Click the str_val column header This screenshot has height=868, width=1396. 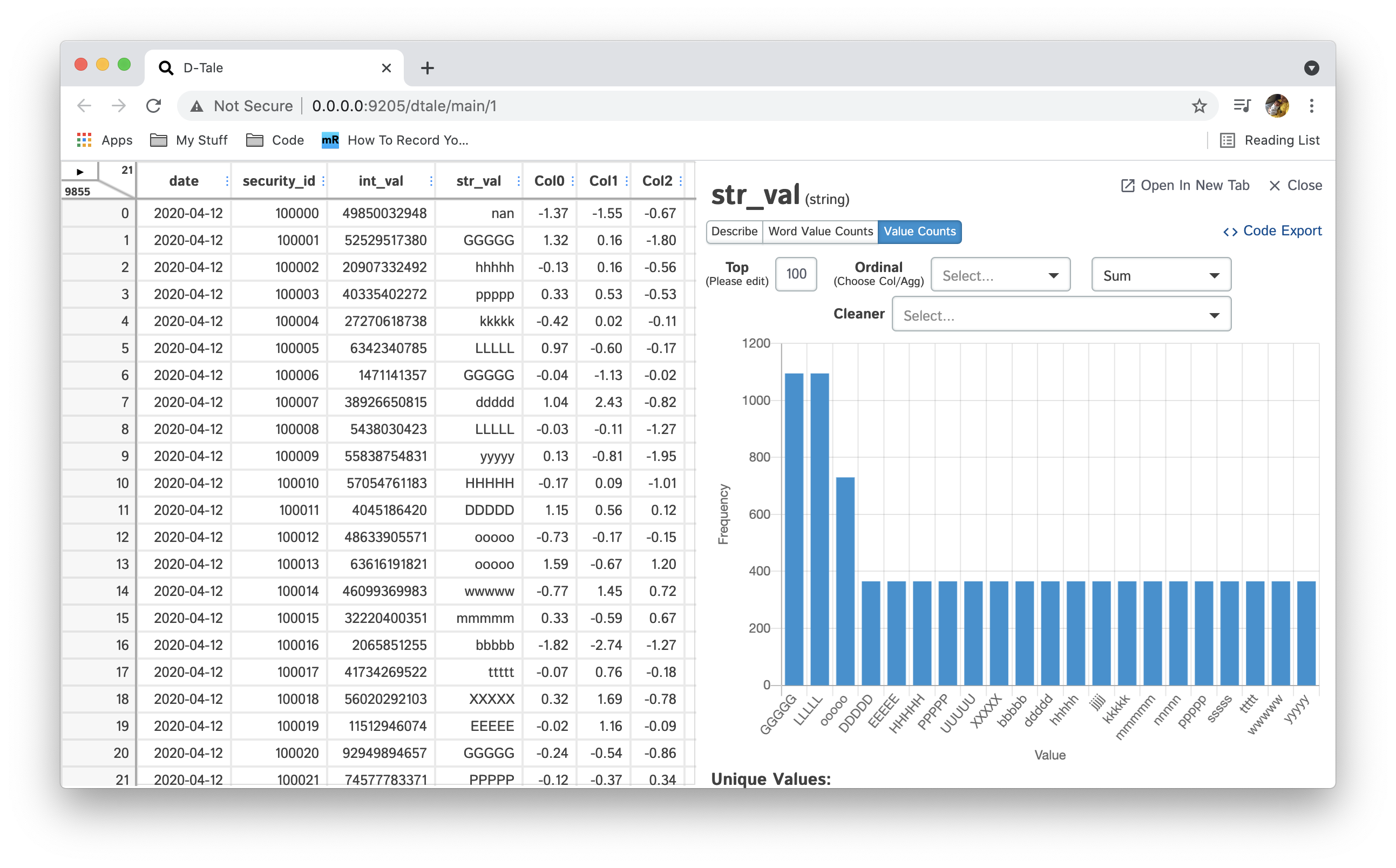coord(478,181)
